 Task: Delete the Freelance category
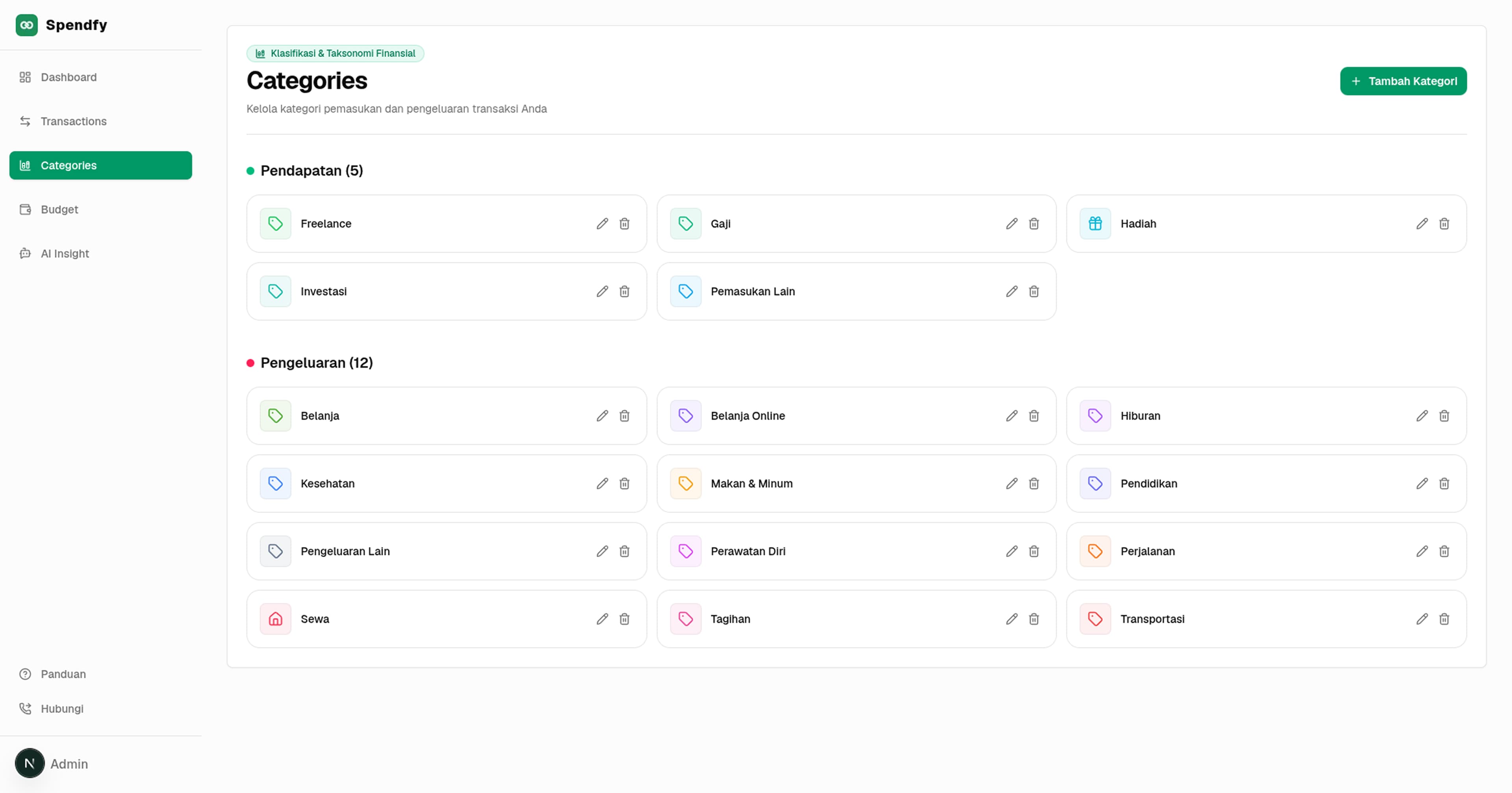tap(624, 224)
